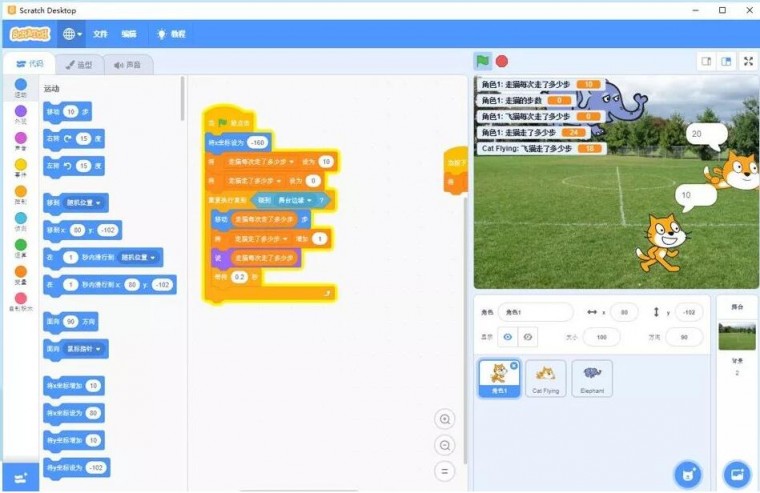Click the 左转 counterclockwise 15 度 block
The height and width of the screenshot is (493, 760).
point(74,166)
